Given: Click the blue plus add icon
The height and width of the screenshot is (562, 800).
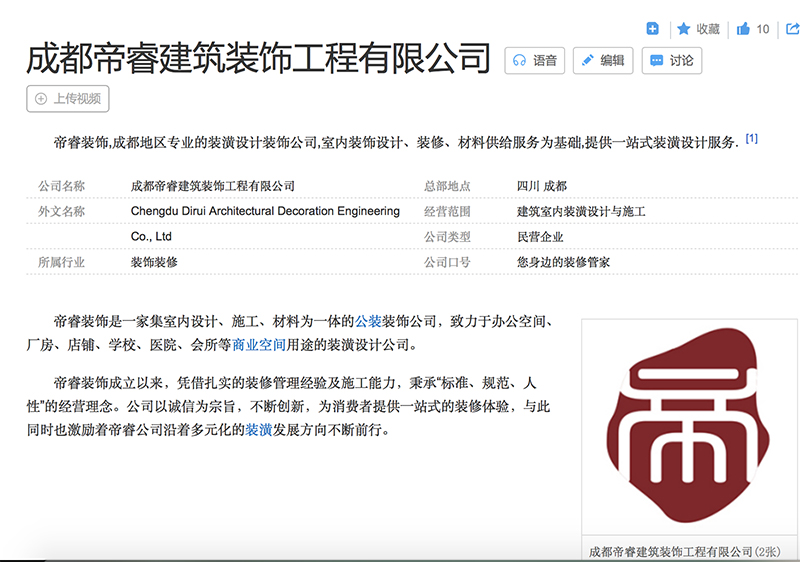Looking at the screenshot, I should point(652,29).
